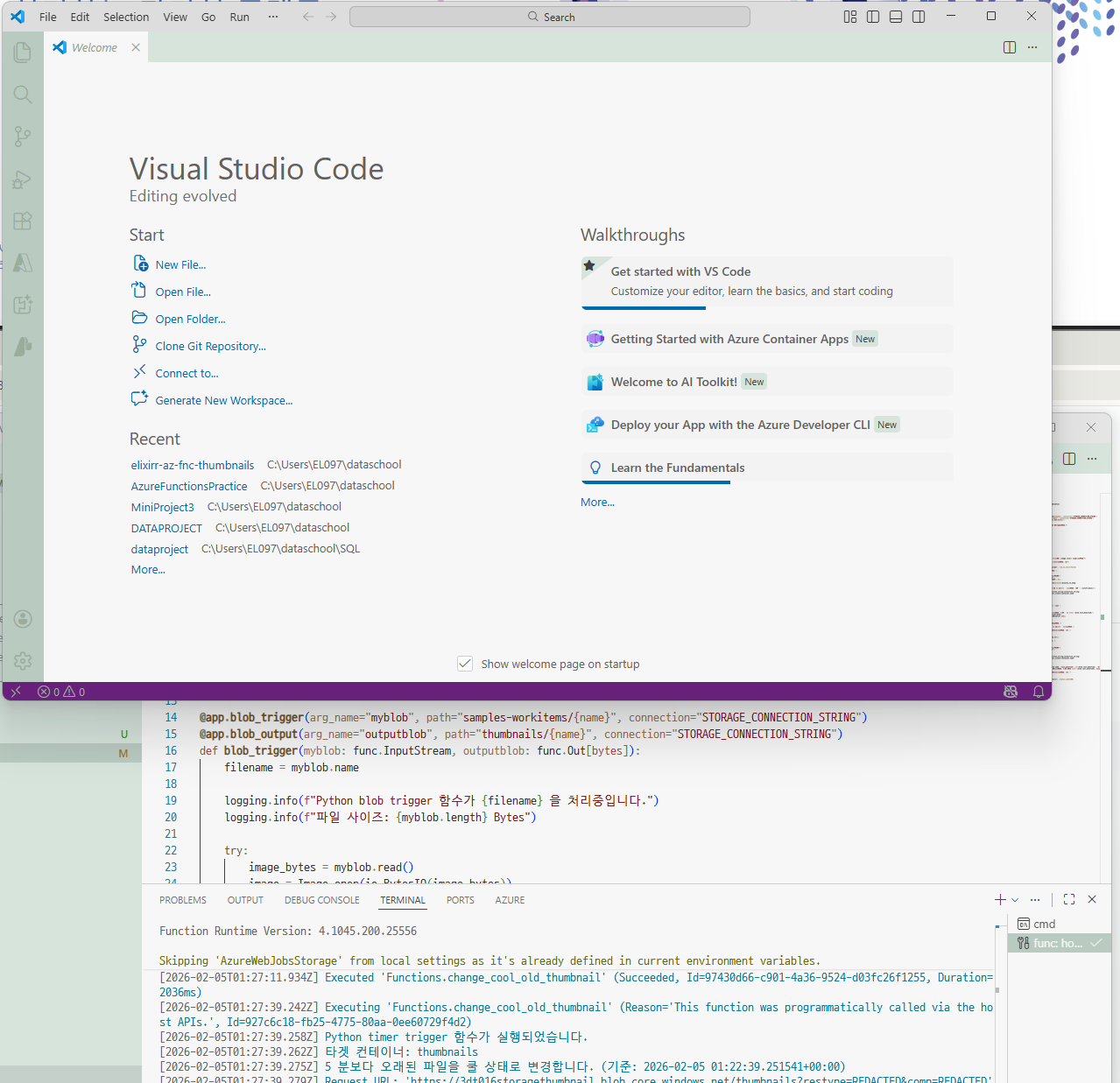The image size is (1120, 1083).
Task: Open recent folder DATAPROJECT
Action: 166,528
